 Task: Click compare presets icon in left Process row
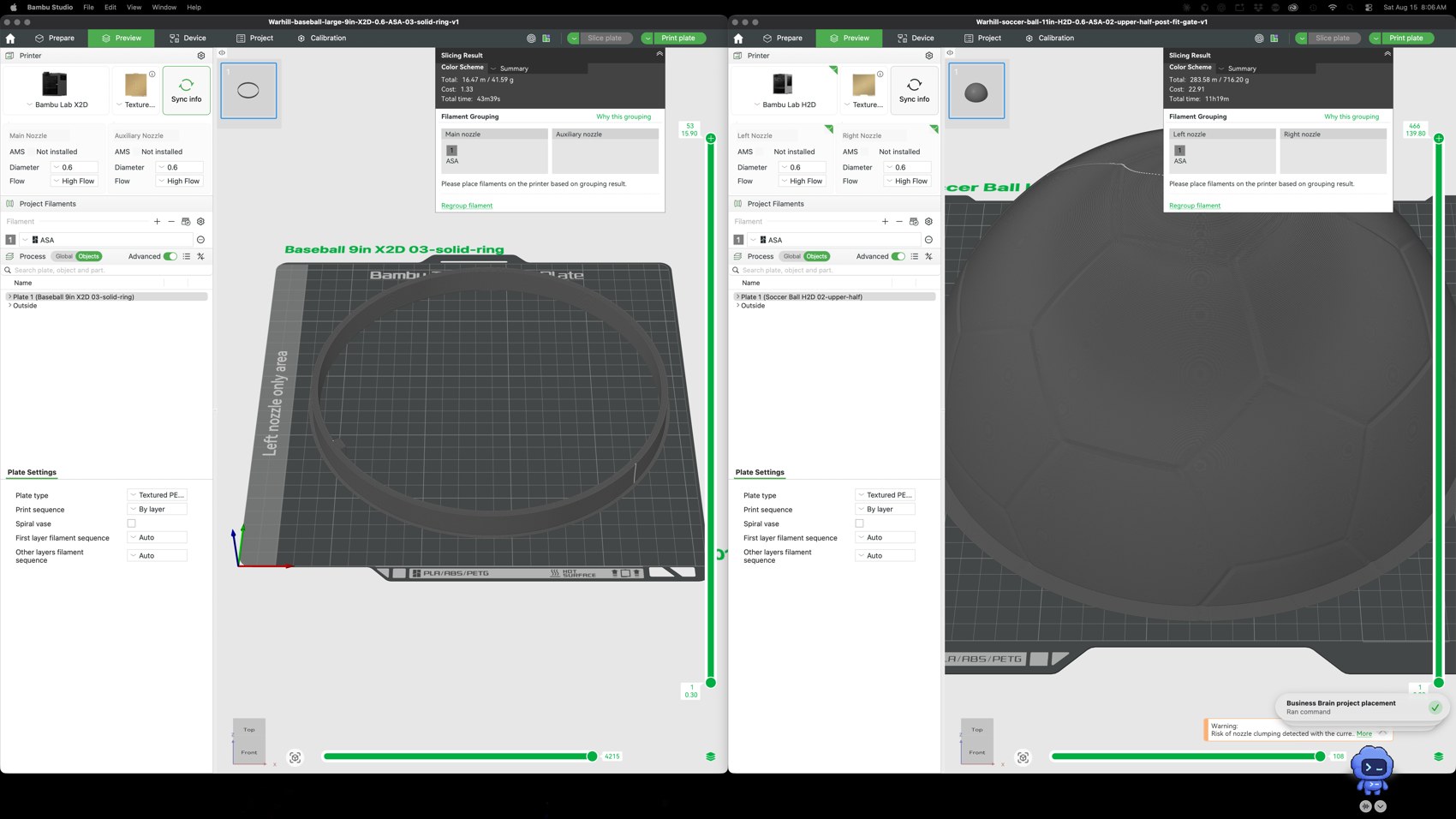(200, 256)
